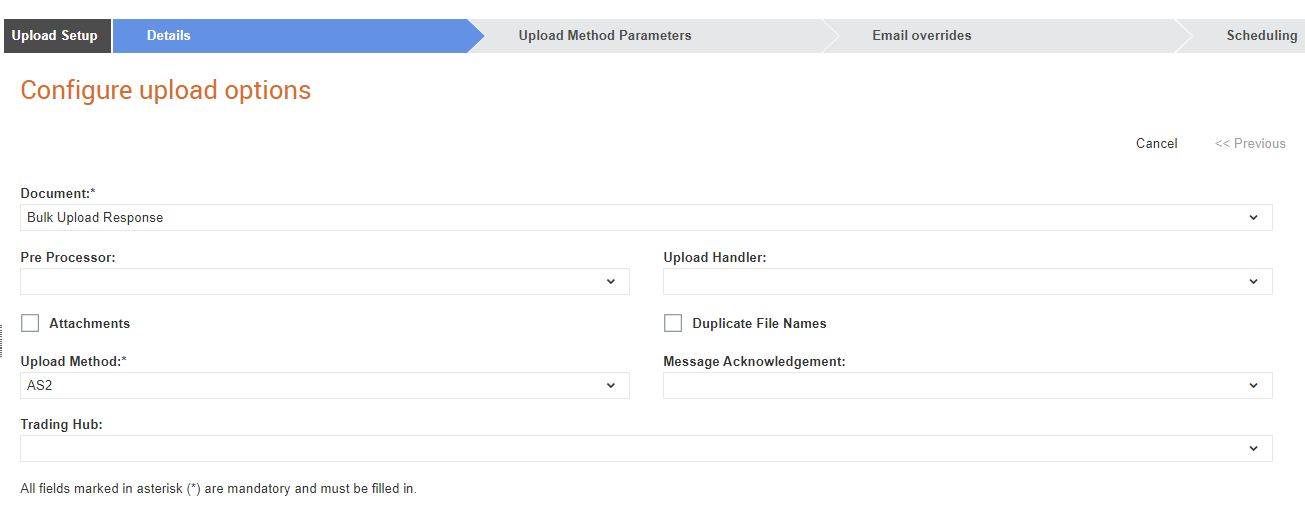Jump to the Scheduling step
The image size is (1305, 516).
[x=1262, y=35]
